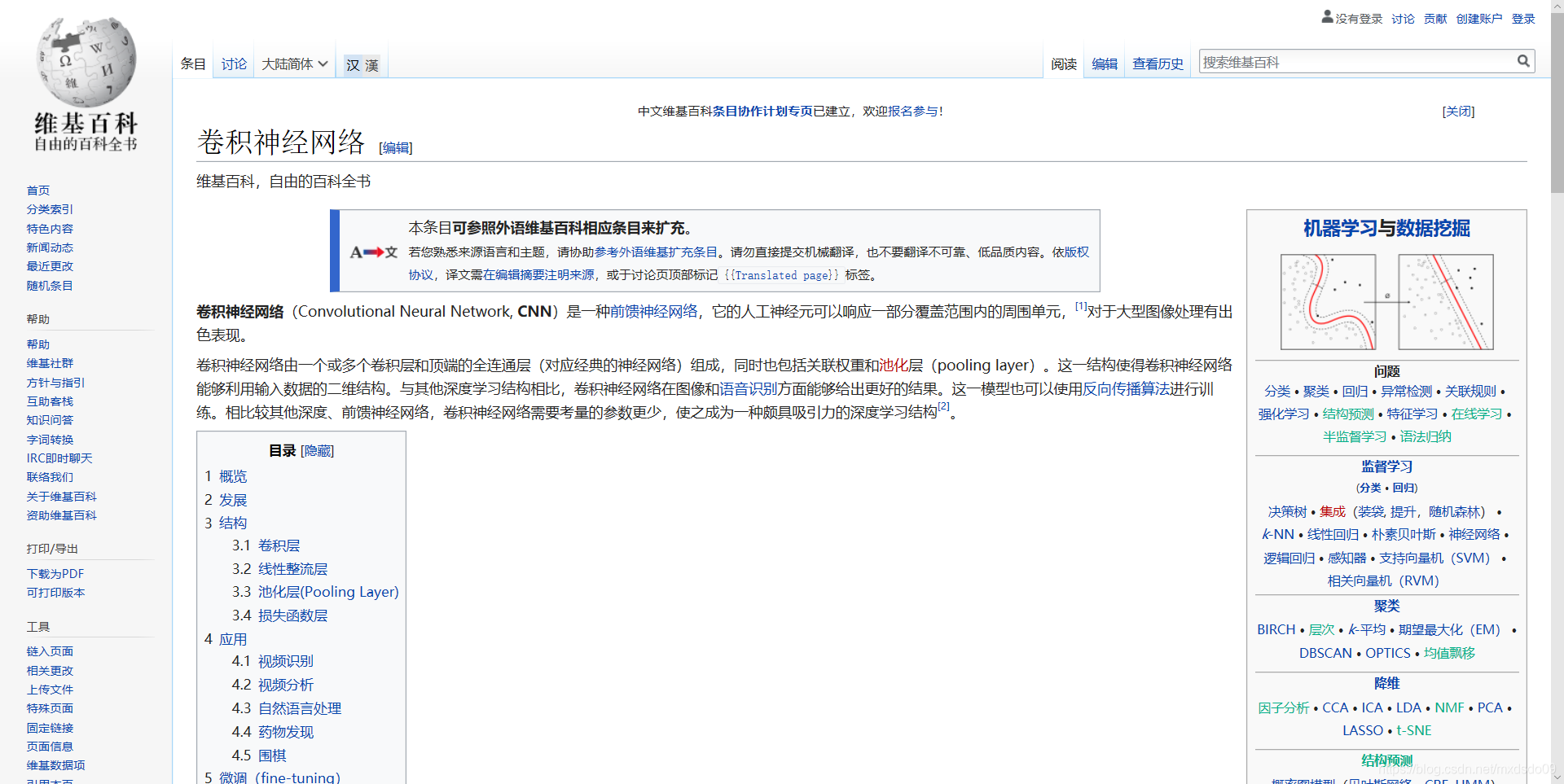
Task: Jump to contents entry 2 发展
Action: (x=226, y=500)
